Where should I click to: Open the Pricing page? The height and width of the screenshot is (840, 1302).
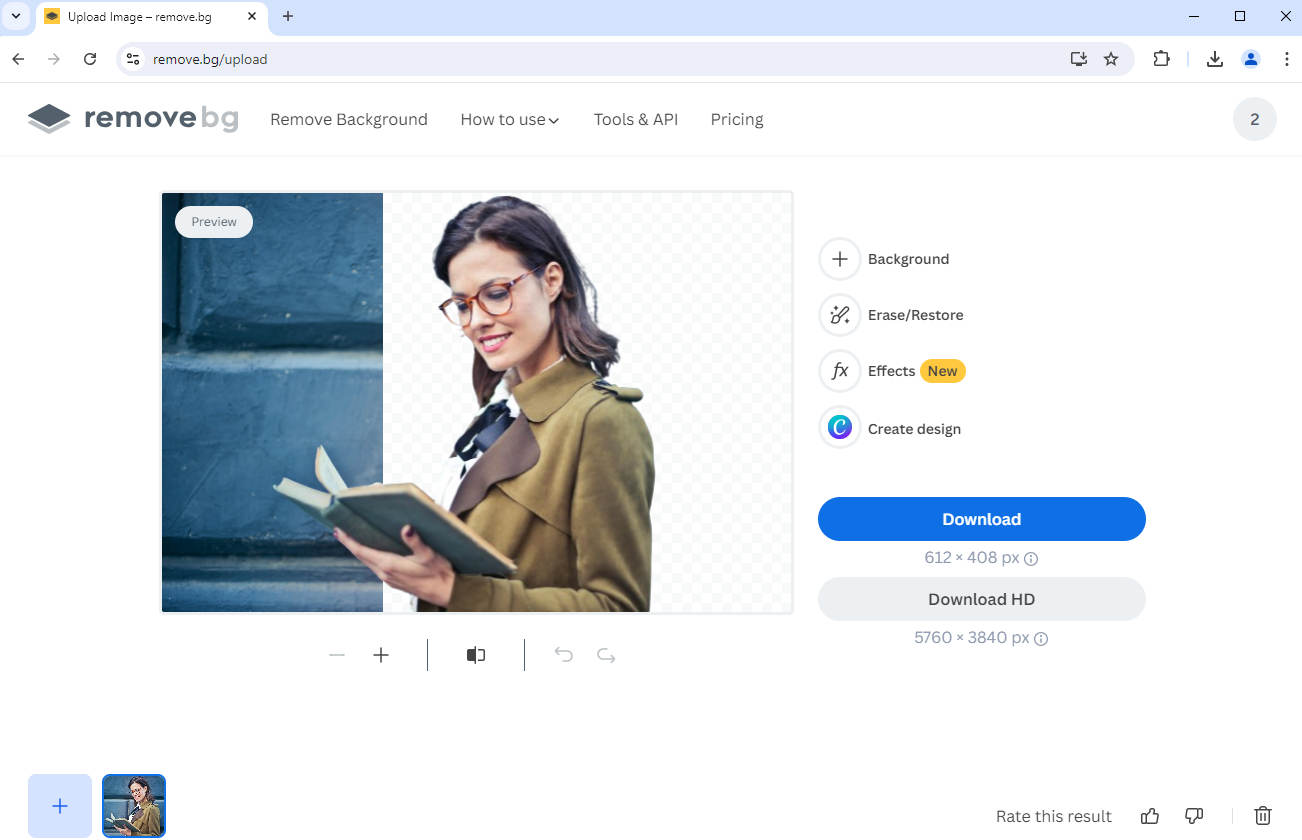(x=737, y=119)
